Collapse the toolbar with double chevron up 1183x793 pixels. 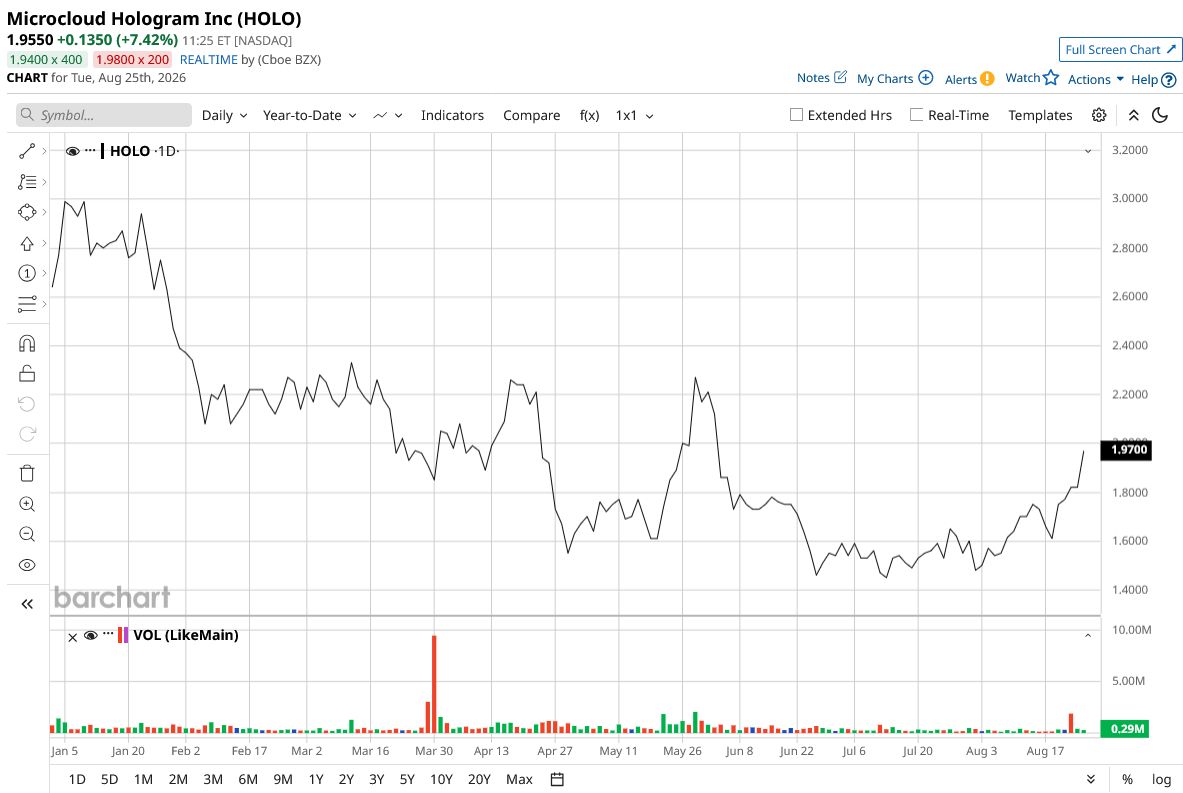pos(1133,115)
